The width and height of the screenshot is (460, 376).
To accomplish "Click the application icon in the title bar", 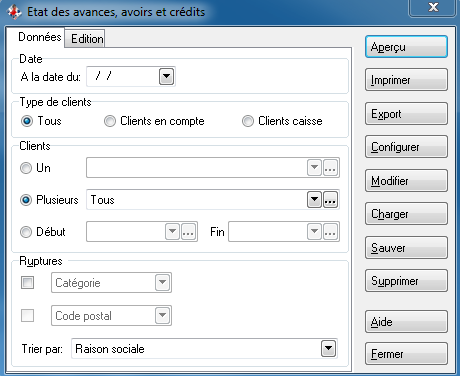I will 14,12.
